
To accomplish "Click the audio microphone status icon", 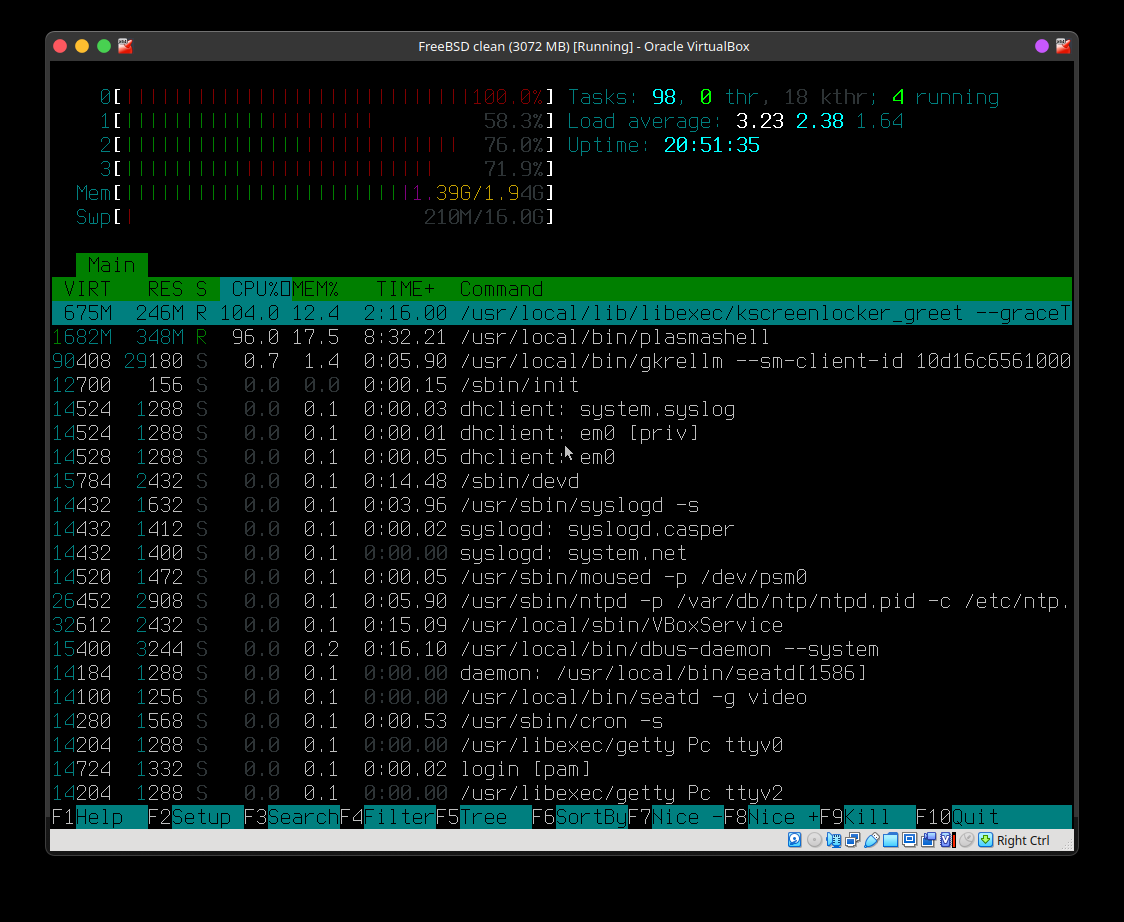I will (x=834, y=840).
